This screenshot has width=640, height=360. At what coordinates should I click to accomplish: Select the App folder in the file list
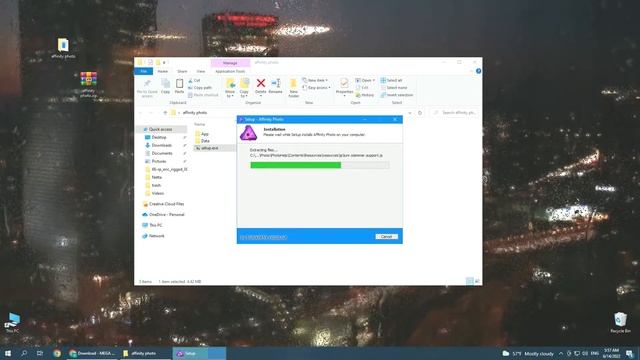202,134
